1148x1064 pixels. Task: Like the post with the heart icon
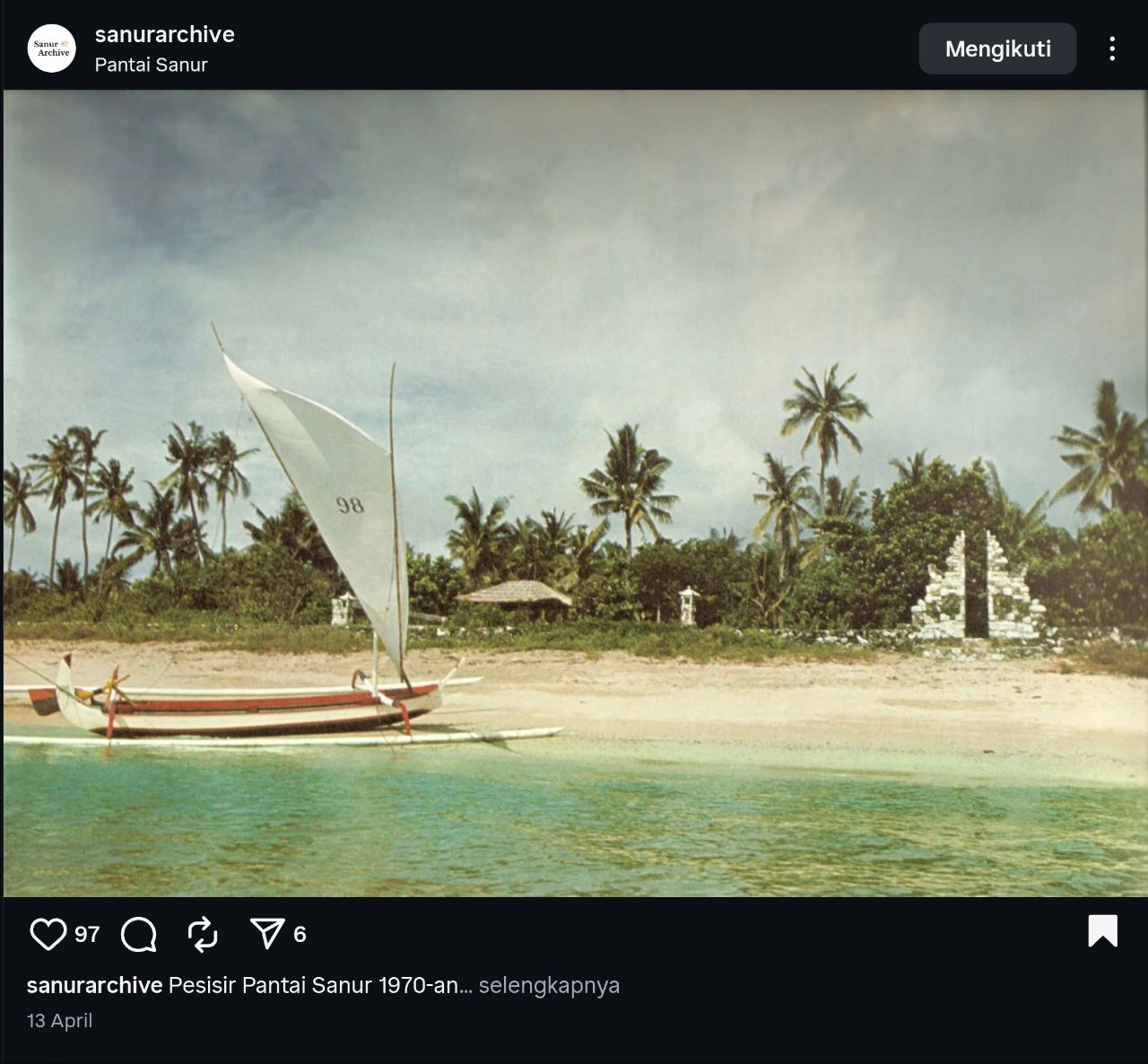[x=48, y=934]
